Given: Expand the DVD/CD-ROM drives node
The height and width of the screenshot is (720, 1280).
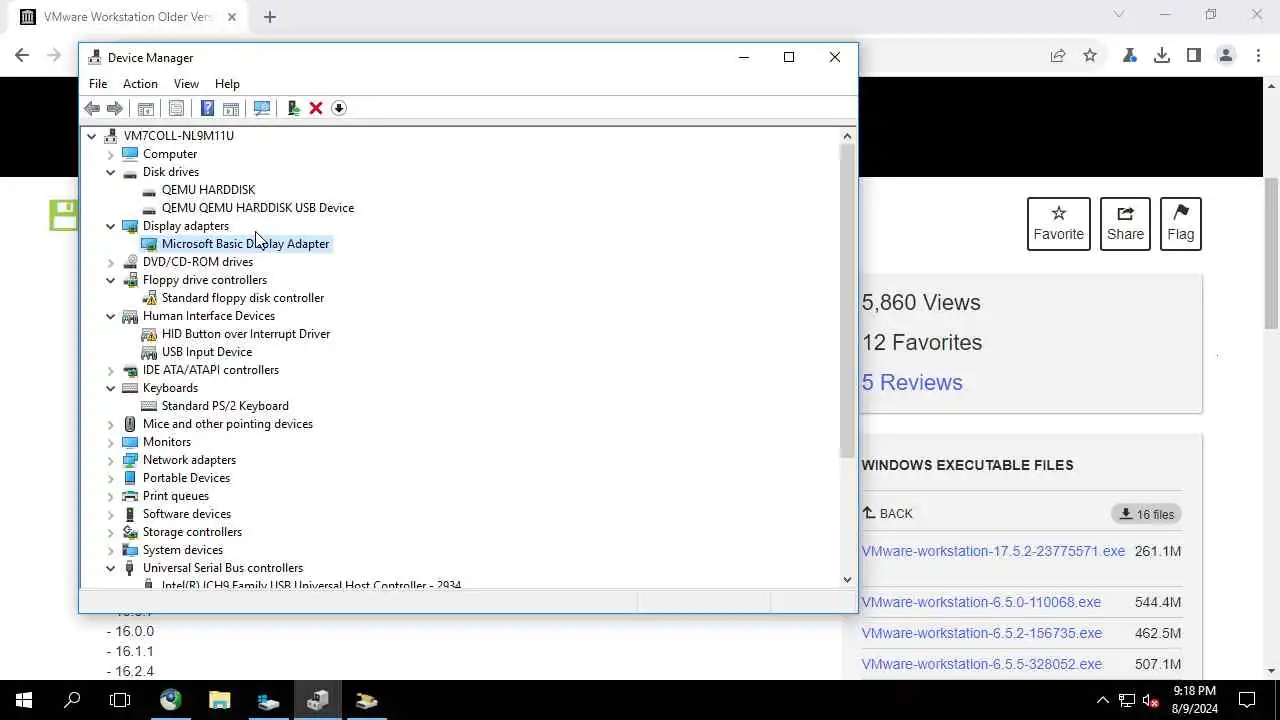Looking at the screenshot, I should click(x=111, y=262).
